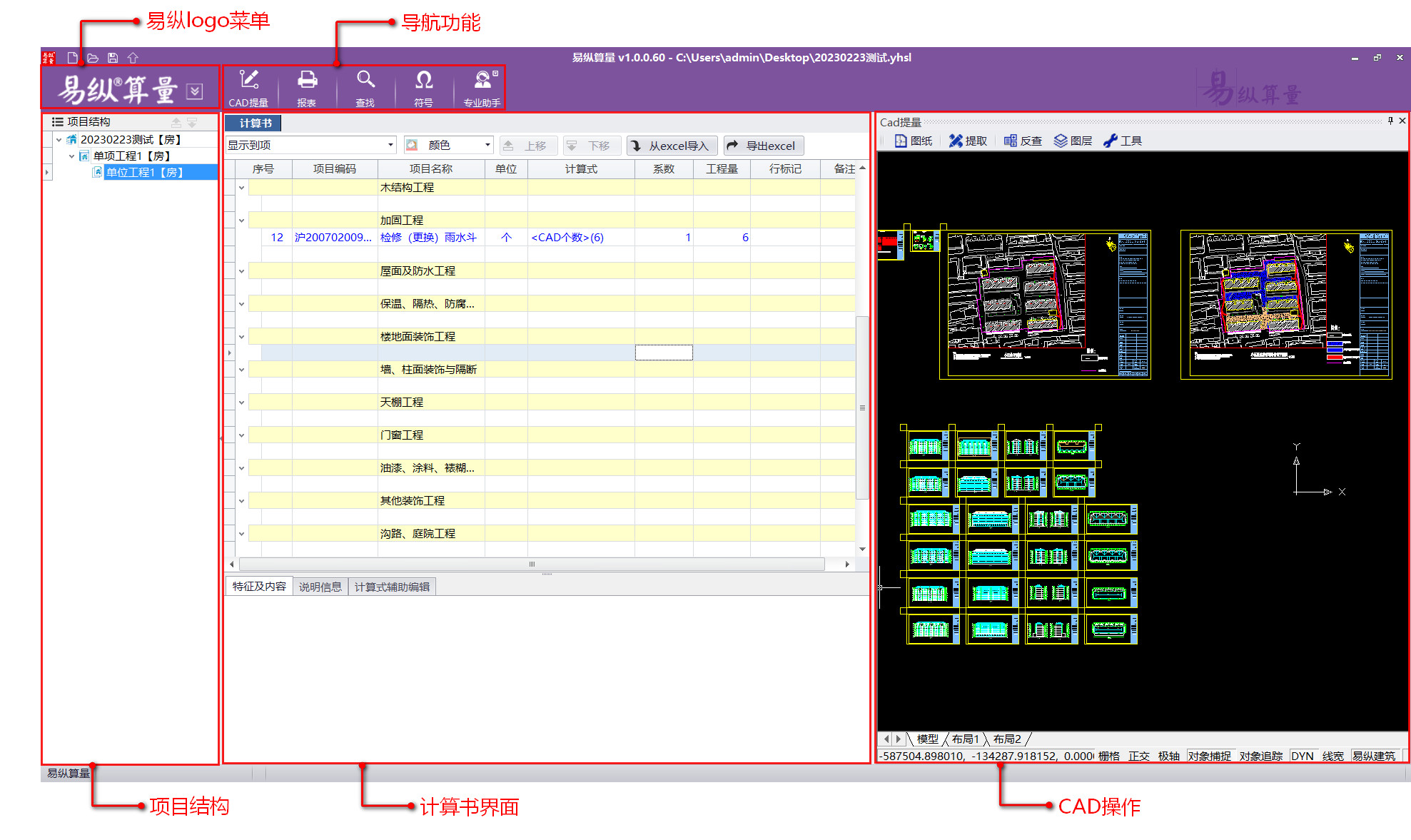This screenshot has width=1411, height=840.
Task: Toggle 正交 ortho mode
Action: click(x=1139, y=756)
